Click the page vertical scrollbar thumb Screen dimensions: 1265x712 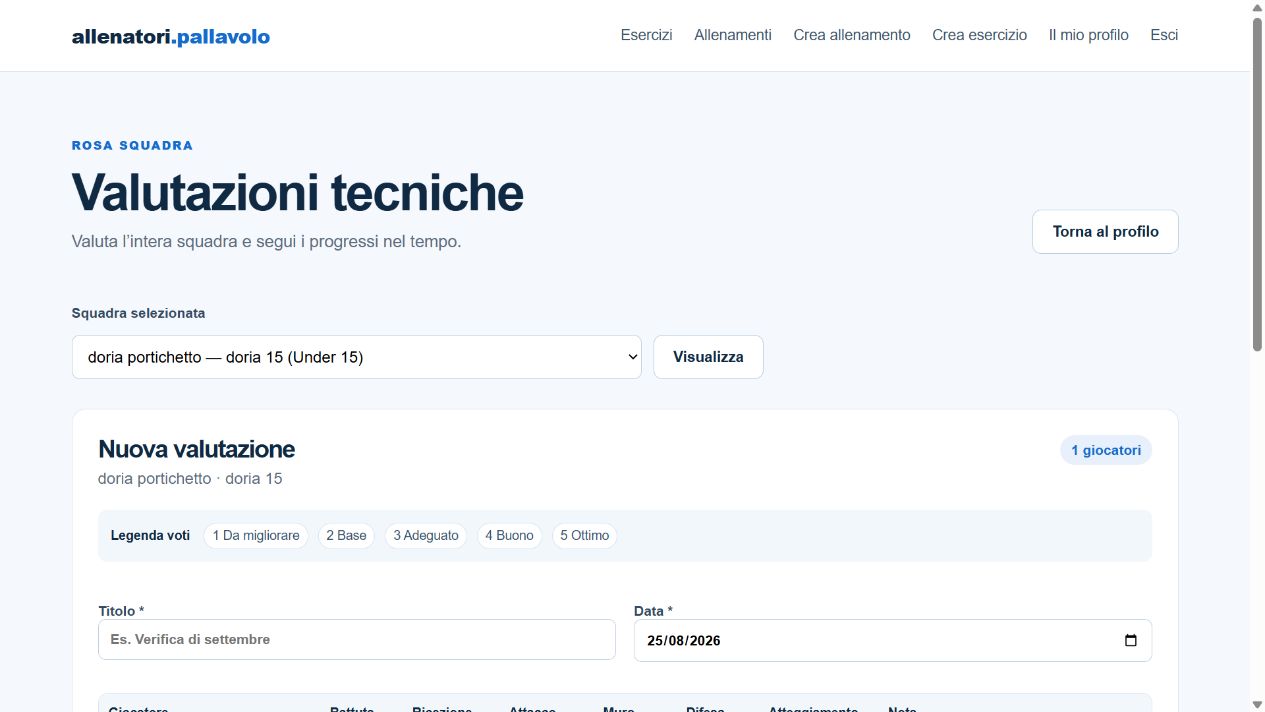click(x=1257, y=184)
